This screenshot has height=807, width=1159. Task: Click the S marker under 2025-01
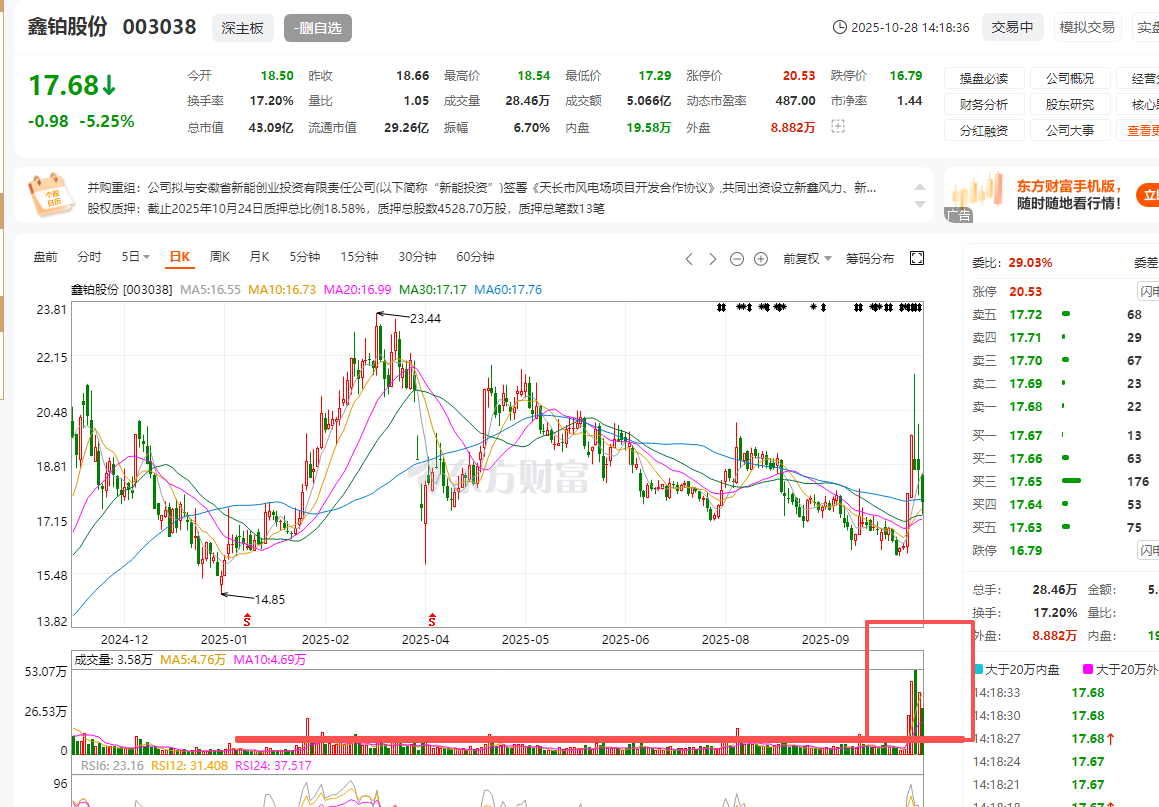click(x=248, y=619)
